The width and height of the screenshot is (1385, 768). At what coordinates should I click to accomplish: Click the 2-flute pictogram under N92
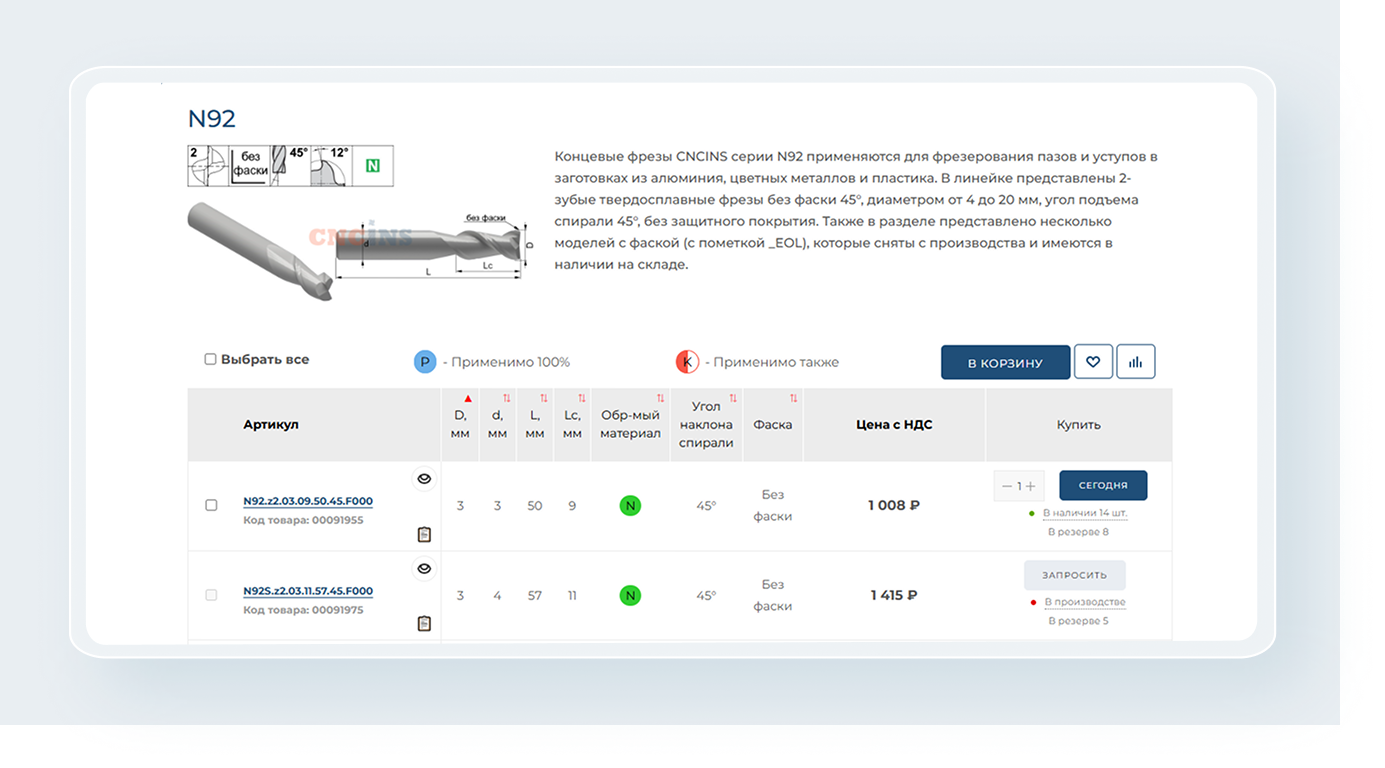(209, 166)
